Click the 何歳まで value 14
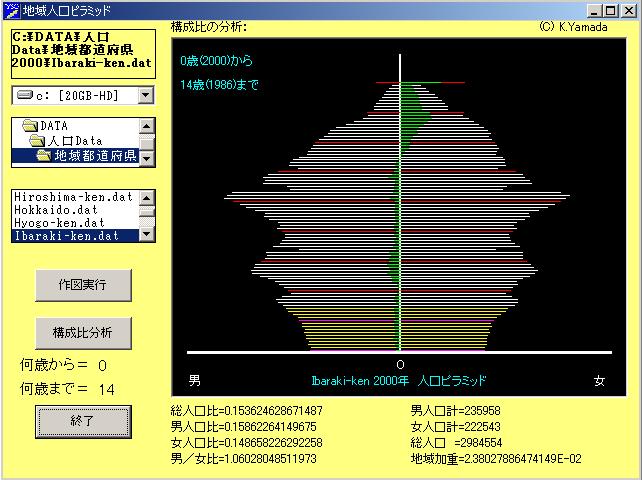The image size is (642, 480). click(106, 389)
